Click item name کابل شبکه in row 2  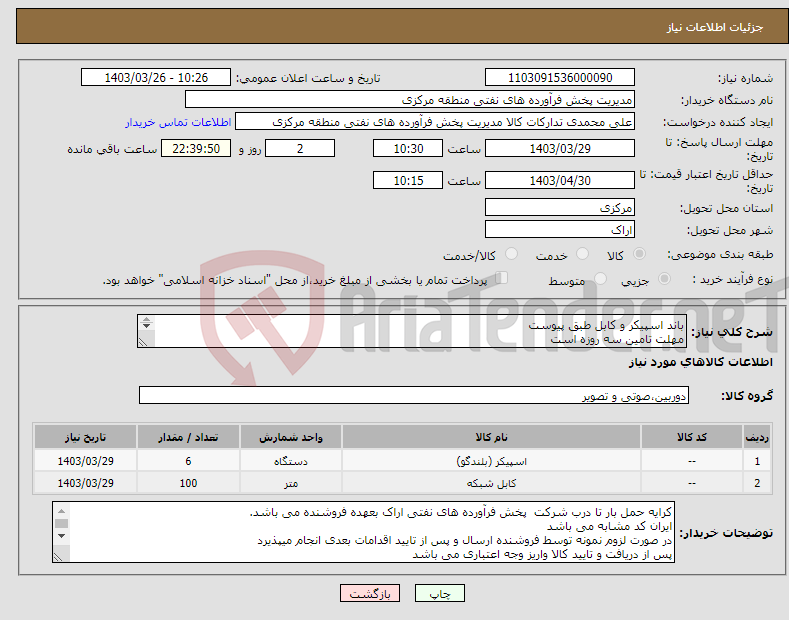click(x=491, y=483)
